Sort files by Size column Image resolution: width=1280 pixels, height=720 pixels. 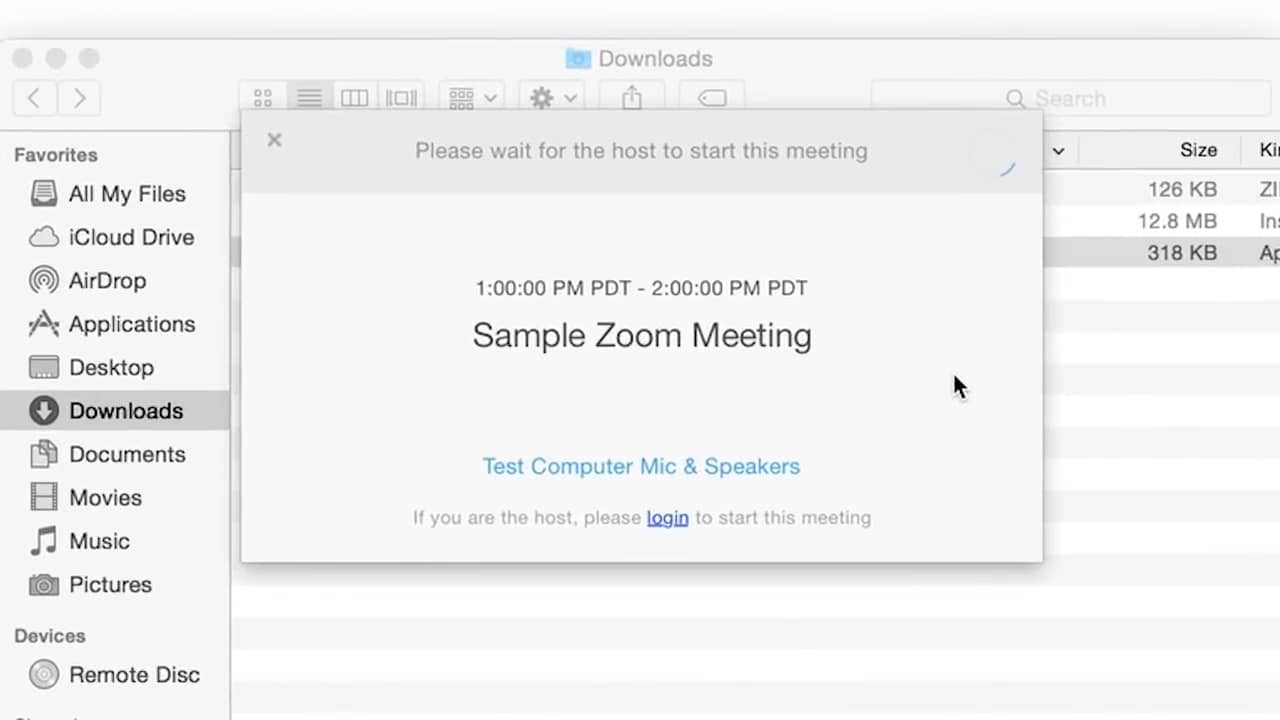pyautogui.click(x=1198, y=150)
